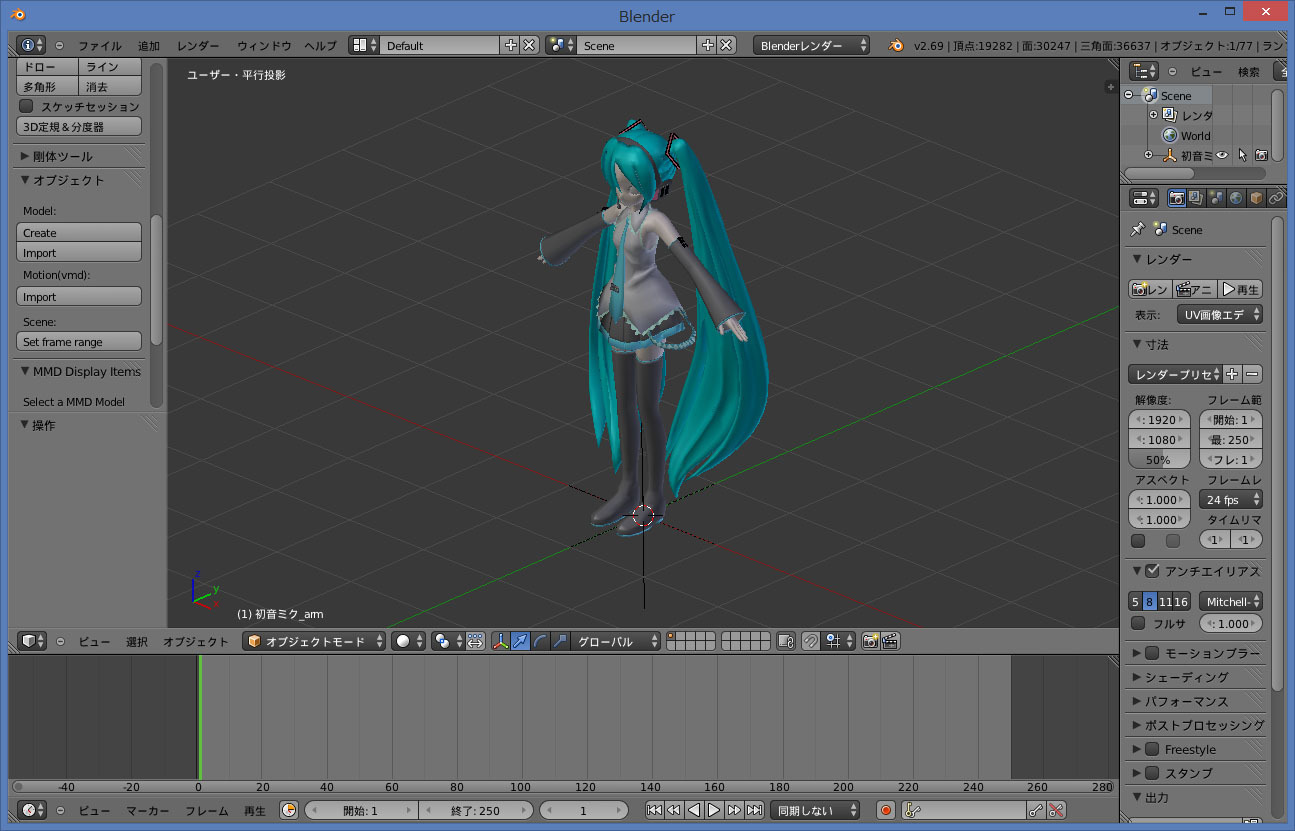This screenshot has width=1295, height=831.
Task: Toggle the pin icon beside Scene
Action: click(1137, 229)
